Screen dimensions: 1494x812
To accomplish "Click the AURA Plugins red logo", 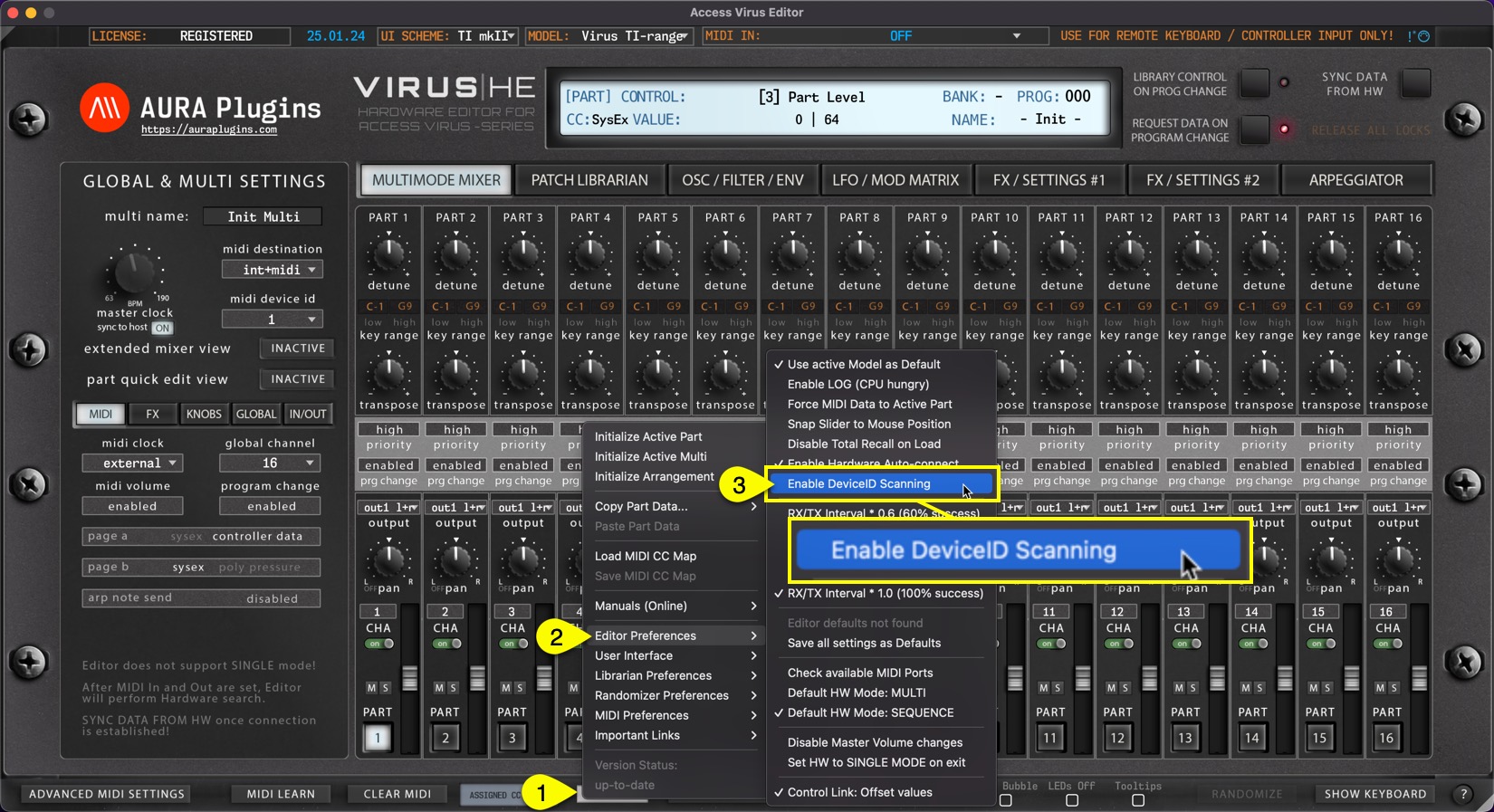I will 105,109.
